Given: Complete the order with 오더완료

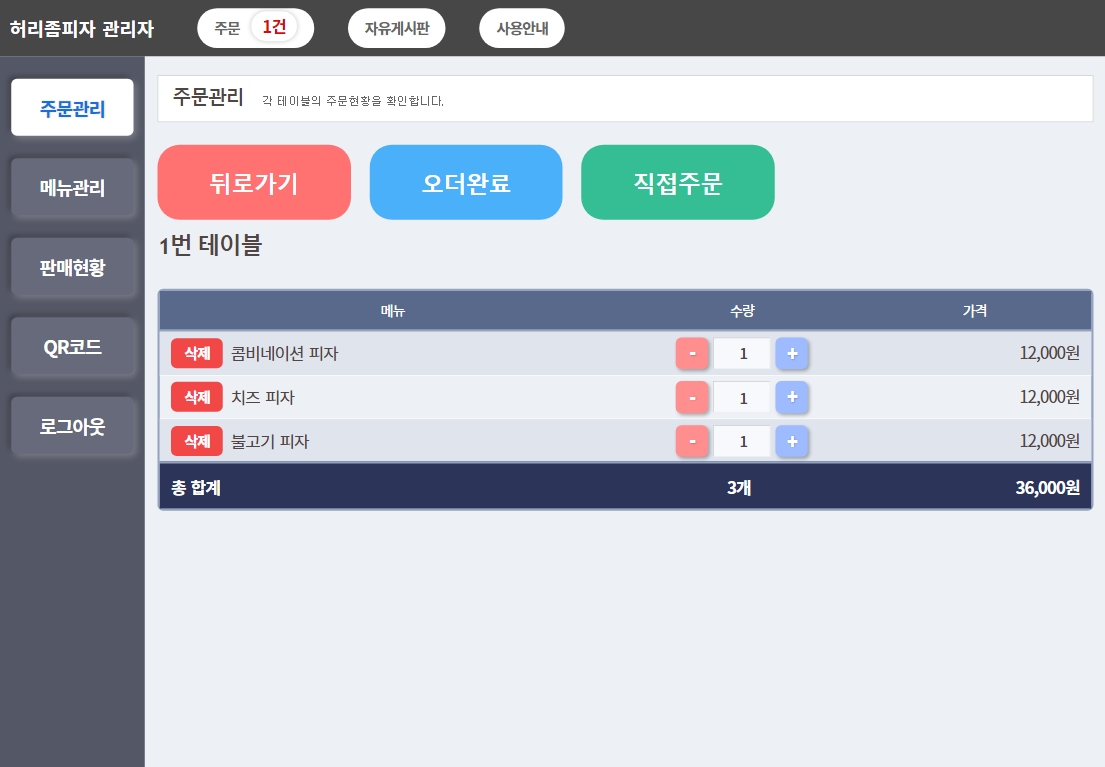Looking at the screenshot, I should pyautogui.click(x=465, y=182).
